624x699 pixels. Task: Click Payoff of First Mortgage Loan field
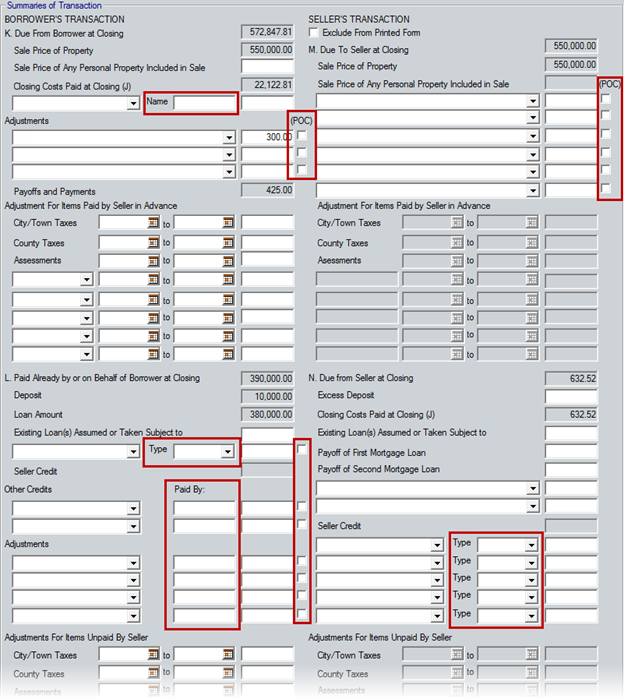571,452
